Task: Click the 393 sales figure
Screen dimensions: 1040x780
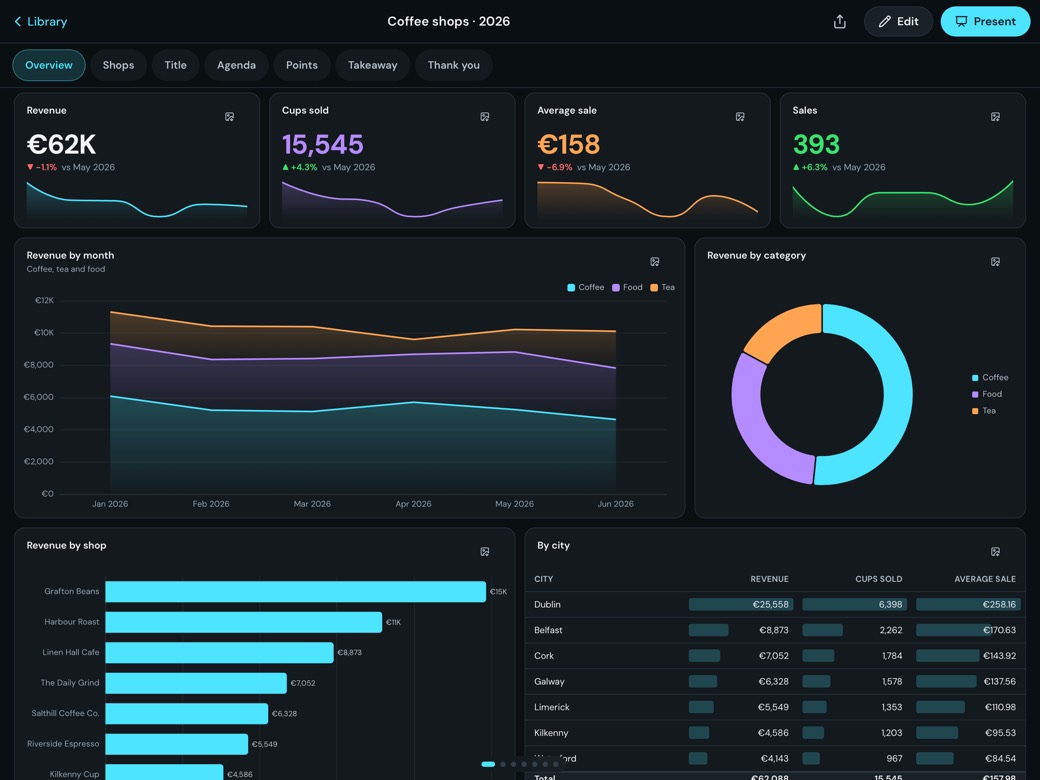Action: pyautogui.click(x=816, y=145)
